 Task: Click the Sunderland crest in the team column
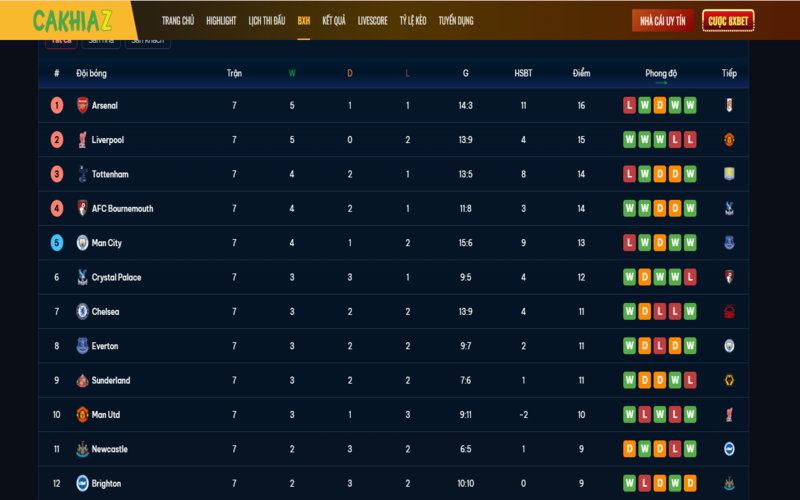(x=82, y=380)
